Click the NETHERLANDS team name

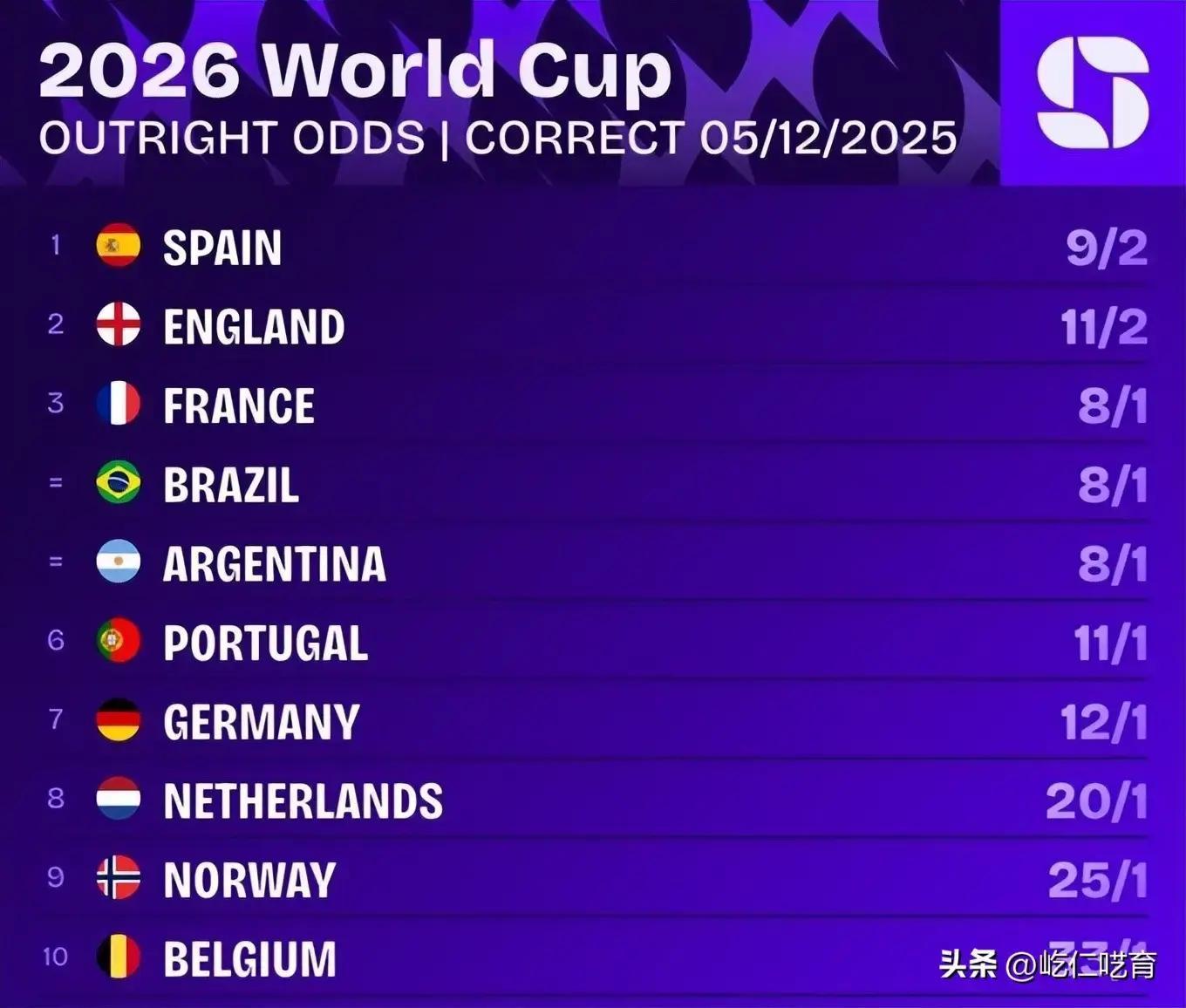pos(303,801)
